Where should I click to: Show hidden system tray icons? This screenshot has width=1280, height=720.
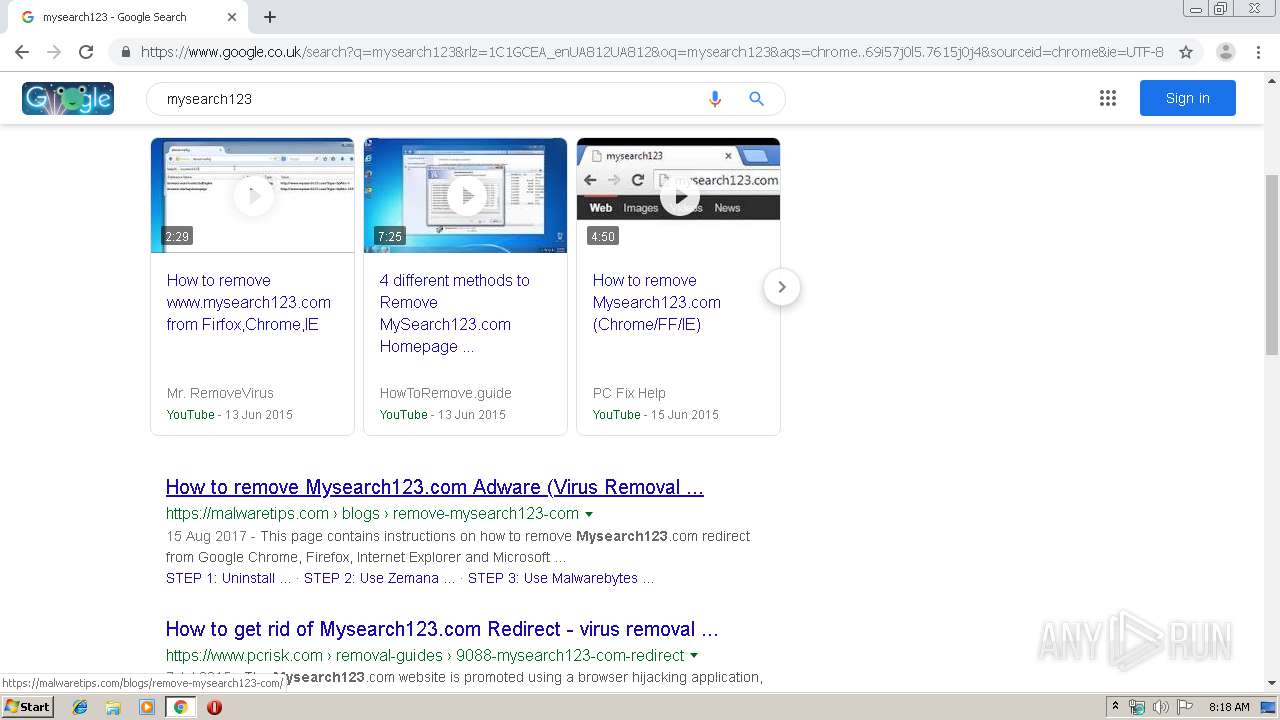point(1115,707)
